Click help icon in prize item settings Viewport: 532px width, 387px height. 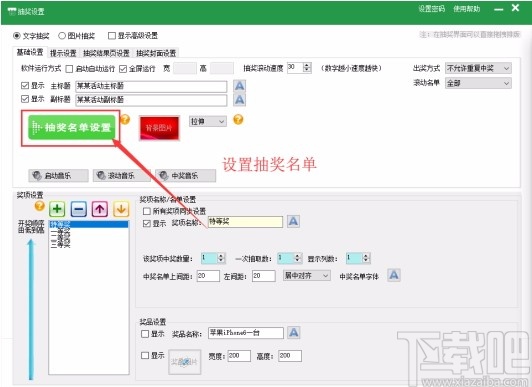(x=40, y=206)
